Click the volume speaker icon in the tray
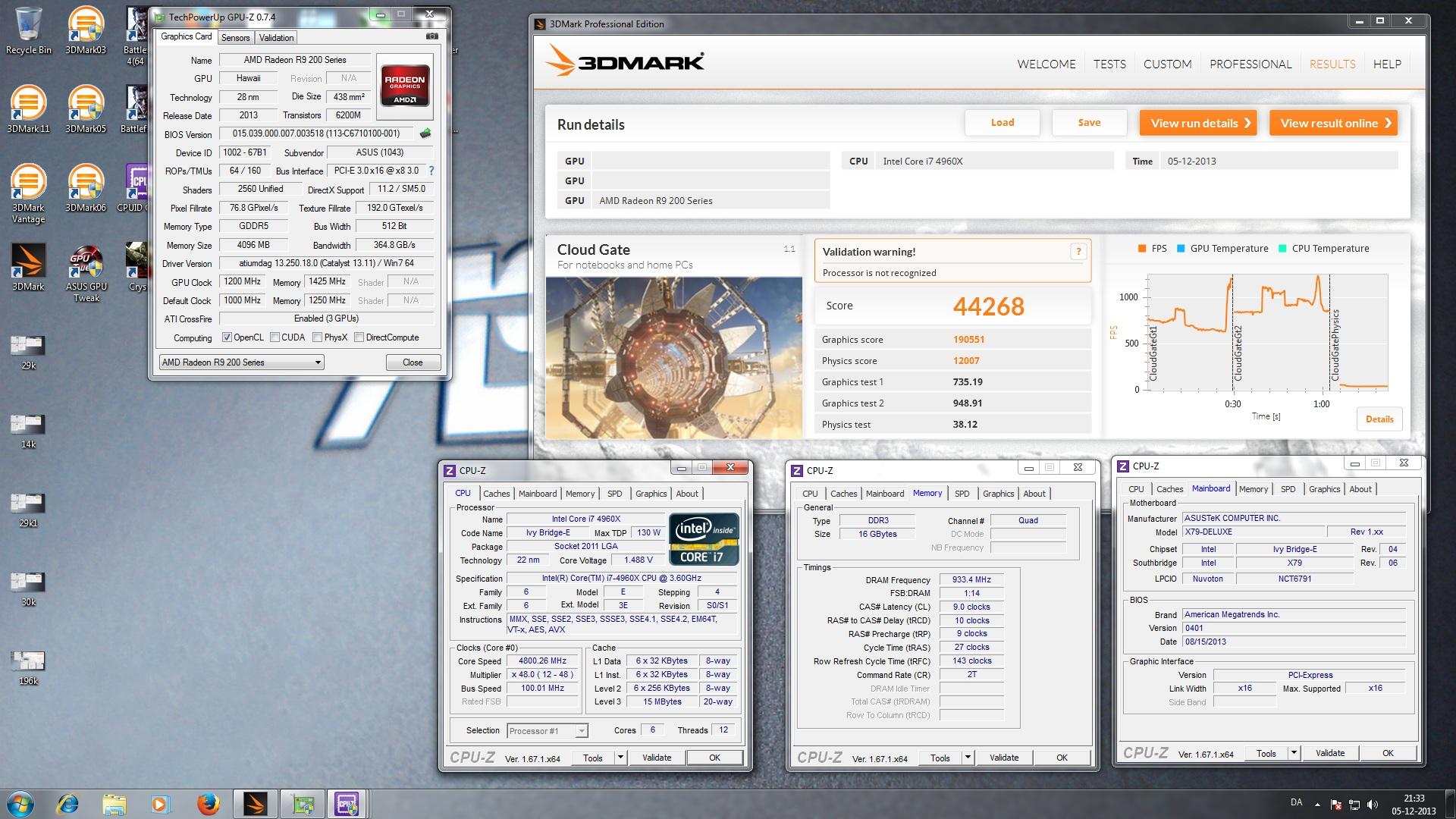1456x819 pixels. click(1373, 805)
